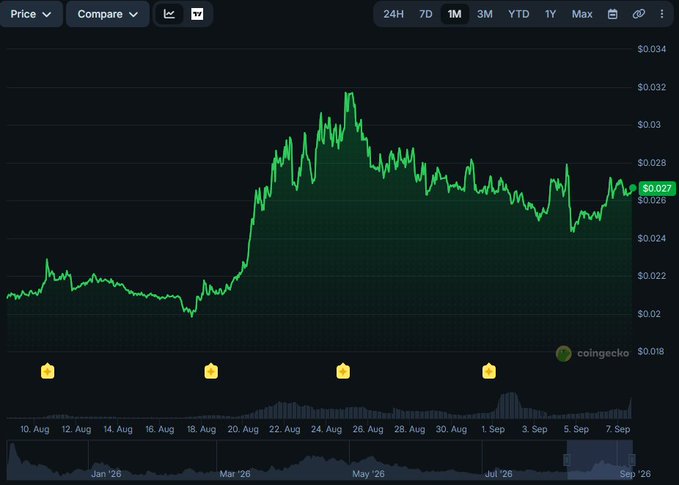
Task: Click the 7. Sep date label
Action: [x=618, y=429]
